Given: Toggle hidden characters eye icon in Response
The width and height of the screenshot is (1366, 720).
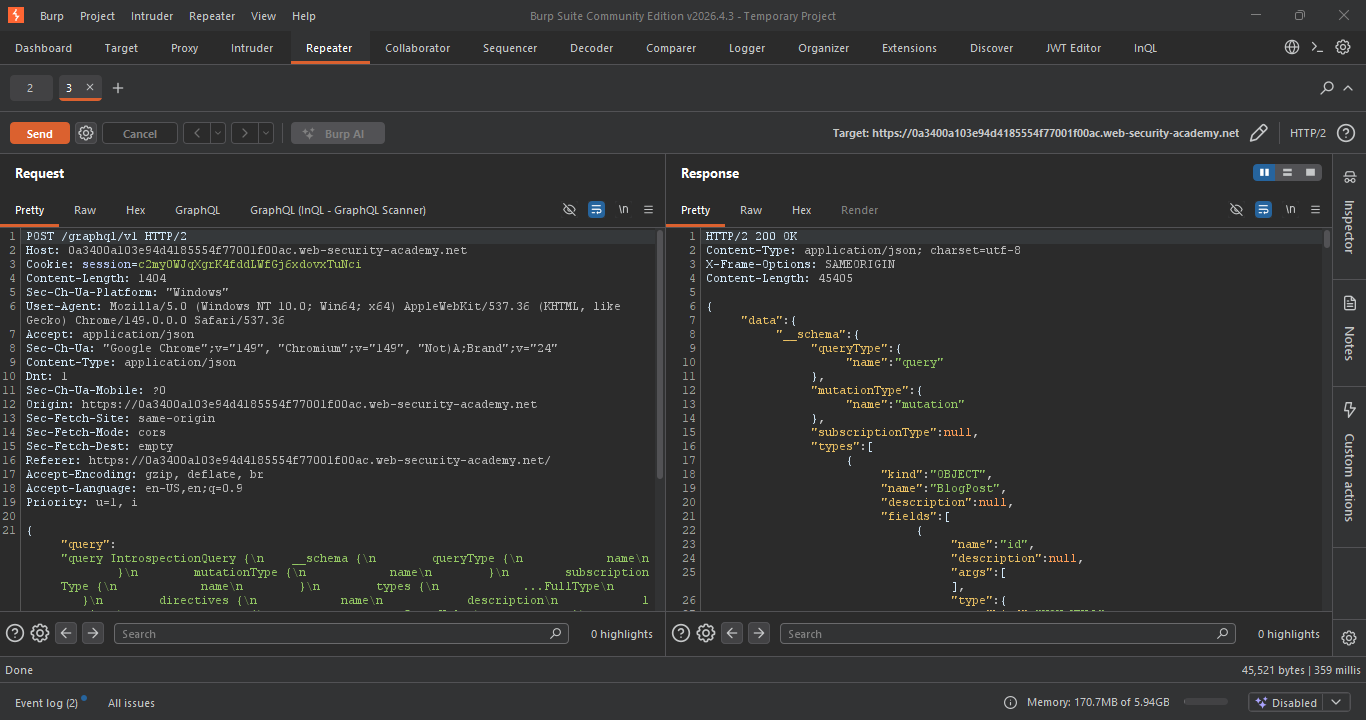Looking at the screenshot, I should pyautogui.click(x=1236, y=209).
